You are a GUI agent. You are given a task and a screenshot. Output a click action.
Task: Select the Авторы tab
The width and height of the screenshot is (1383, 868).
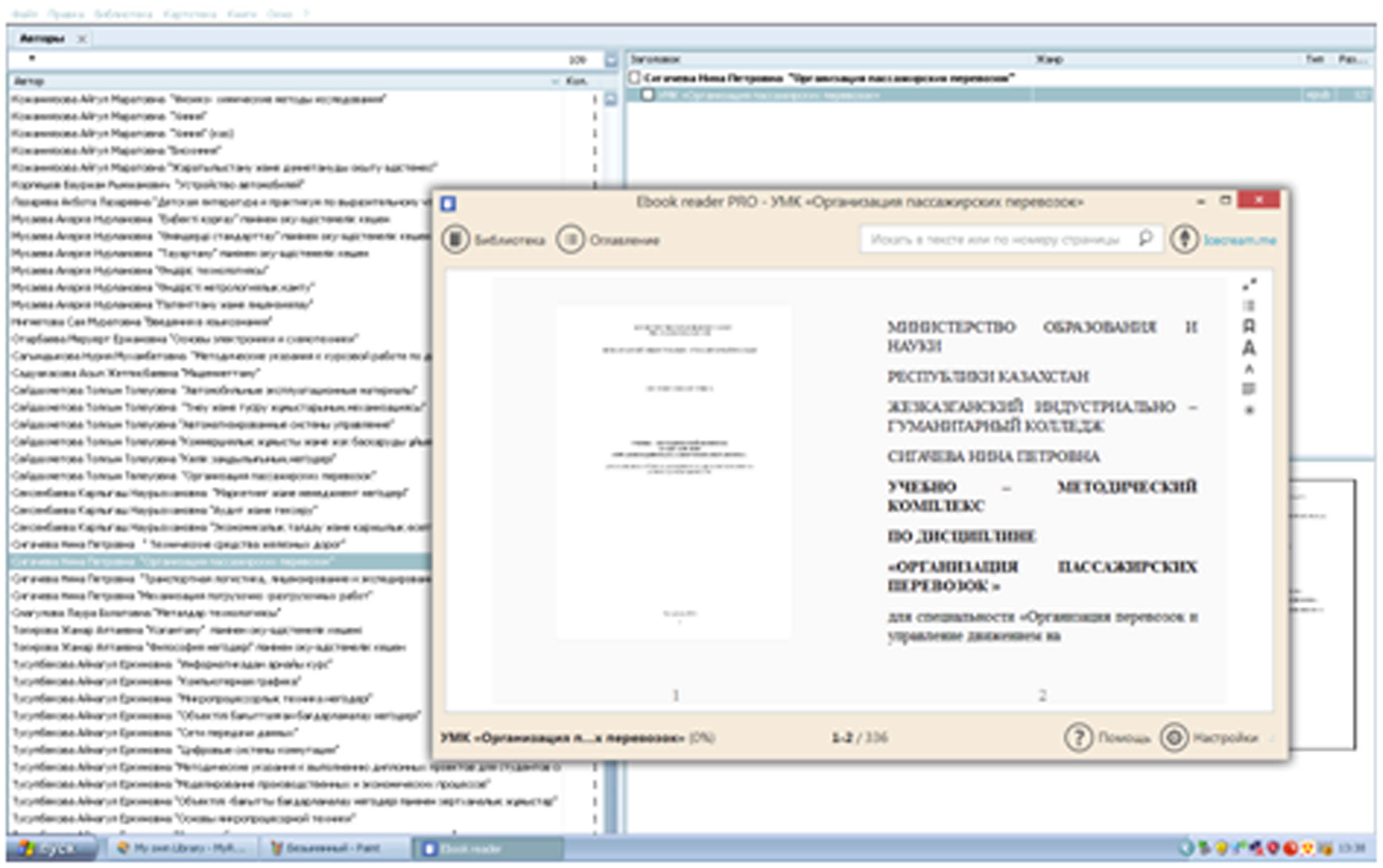(42, 39)
